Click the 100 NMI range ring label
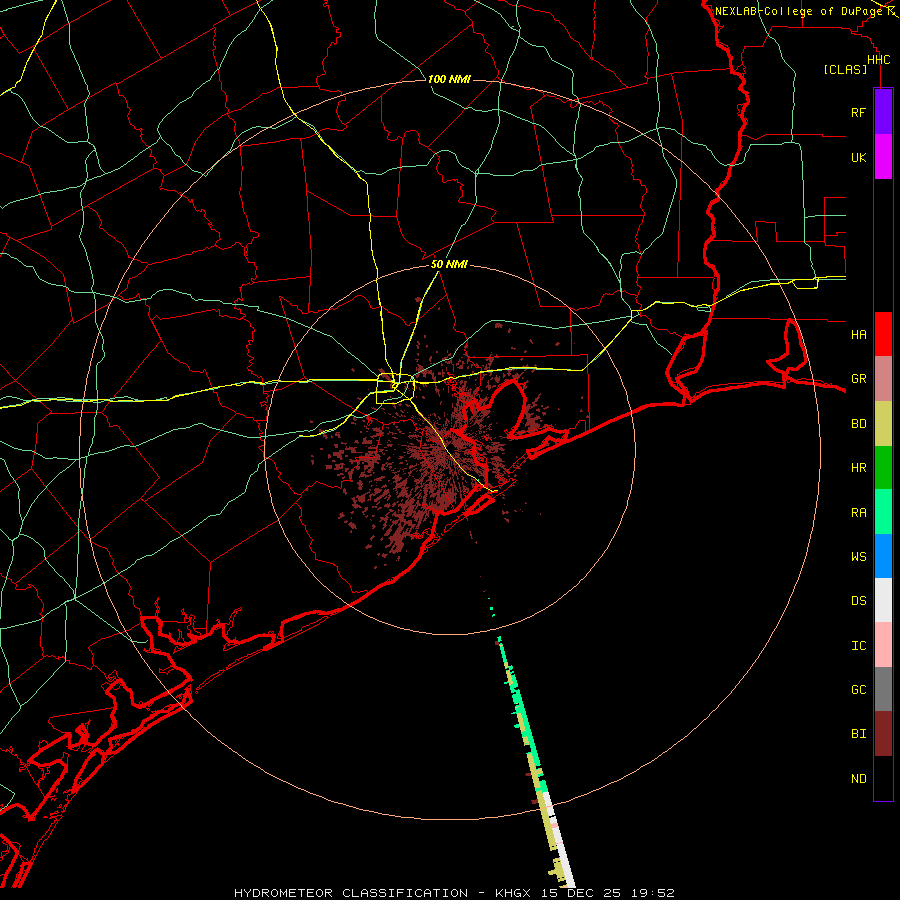900x900 pixels. [449, 79]
